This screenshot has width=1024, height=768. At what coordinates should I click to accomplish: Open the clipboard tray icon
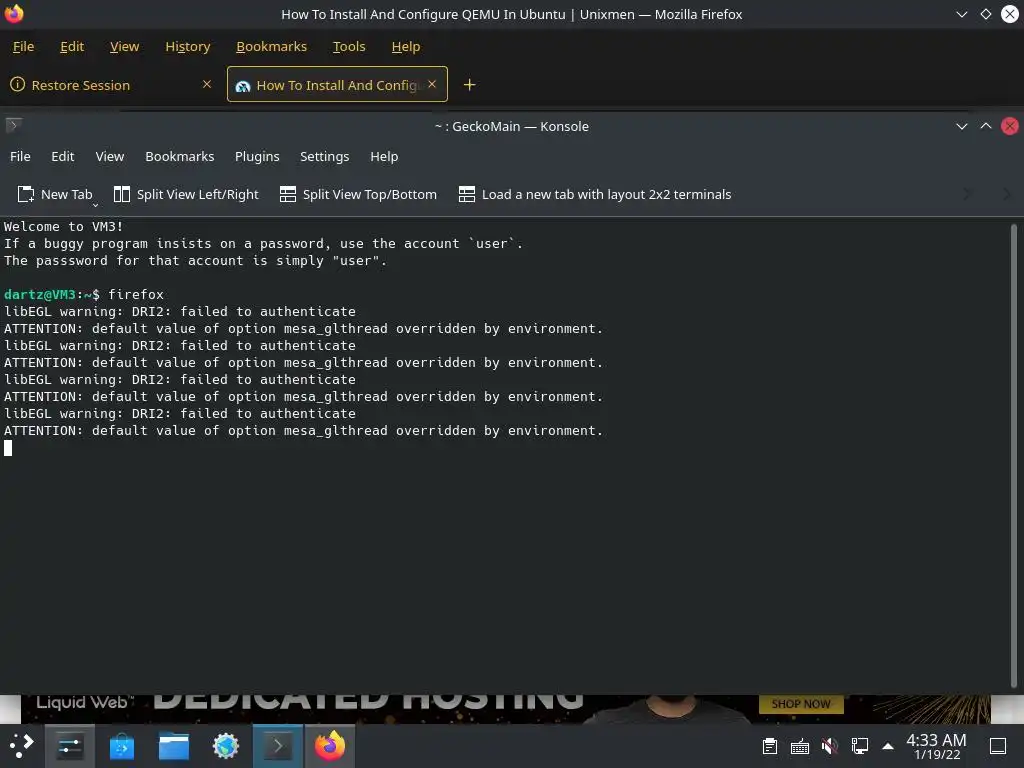point(770,746)
